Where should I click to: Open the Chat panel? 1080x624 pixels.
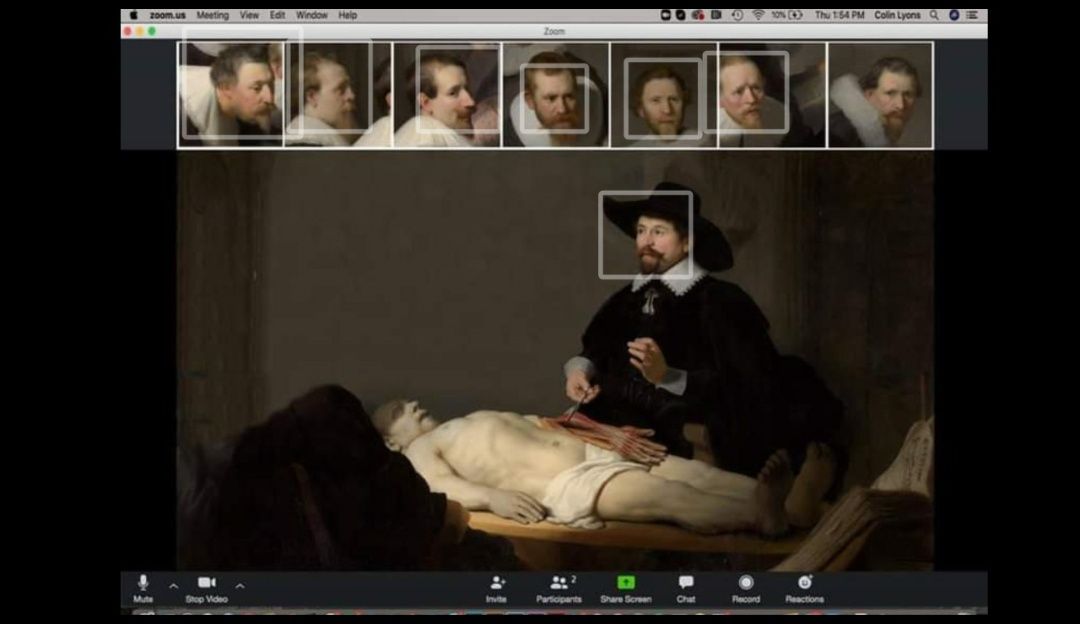(685, 589)
